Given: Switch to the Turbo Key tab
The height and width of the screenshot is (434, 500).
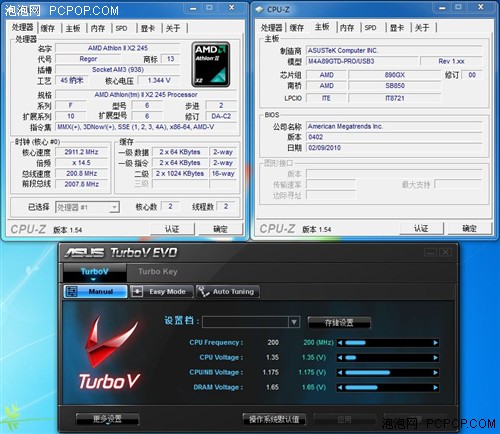Looking at the screenshot, I should click(158, 272).
